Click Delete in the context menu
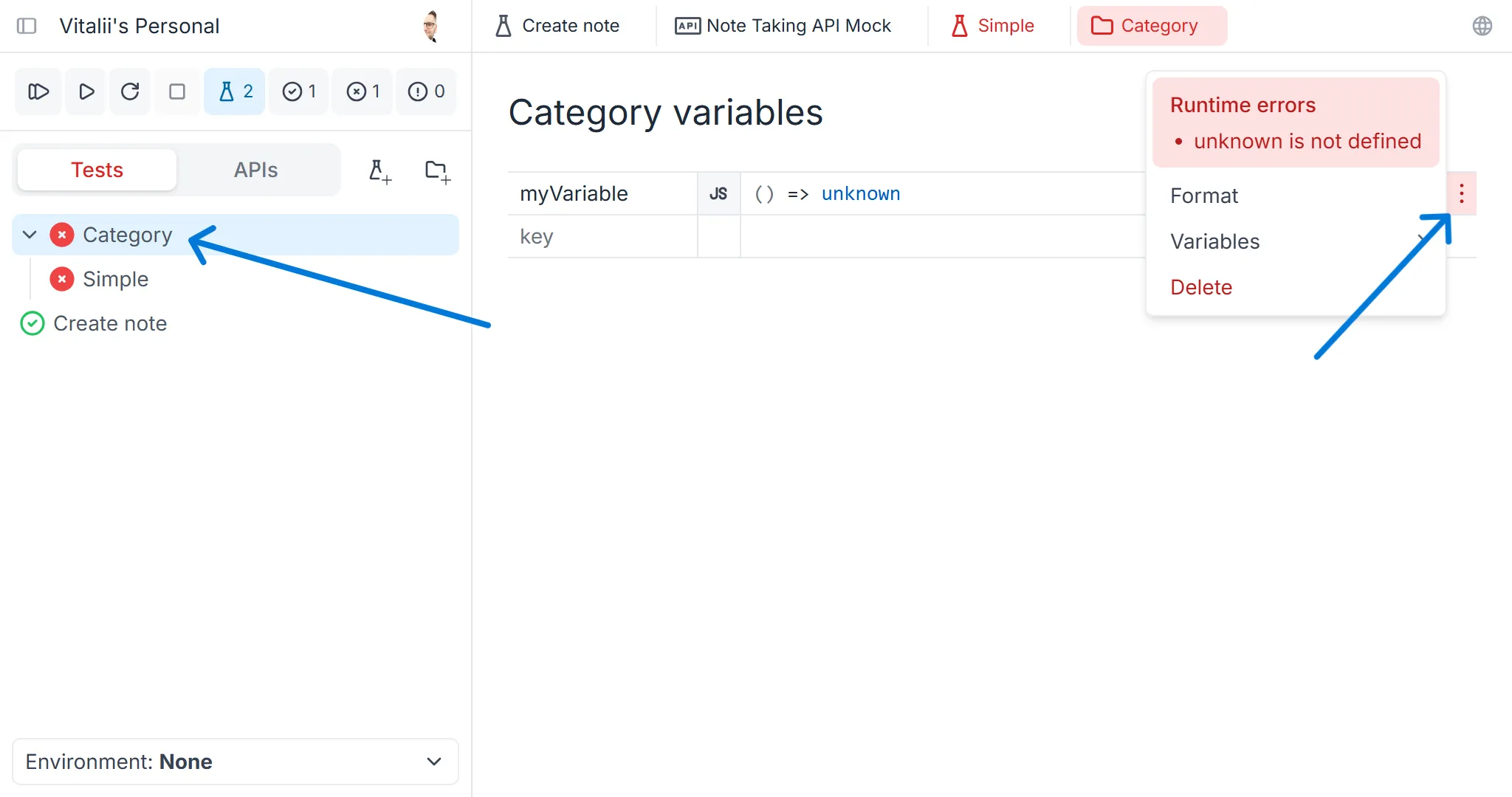This screenshot has width=1512, height=797. (x=1202, y=286)
